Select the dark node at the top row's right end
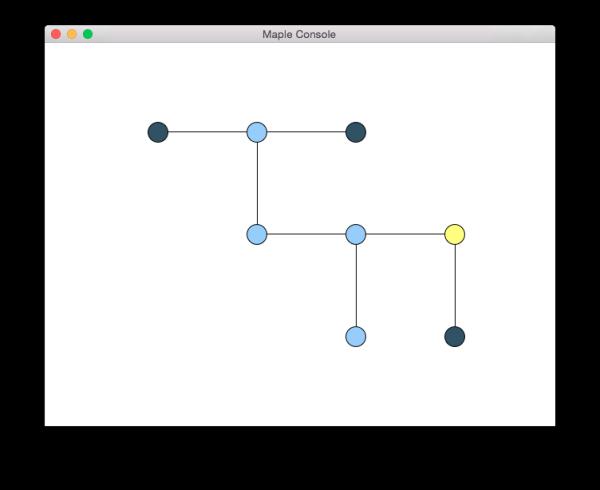Image resolution: width=600 pixels, height=490 pixels. coord(356,132)
